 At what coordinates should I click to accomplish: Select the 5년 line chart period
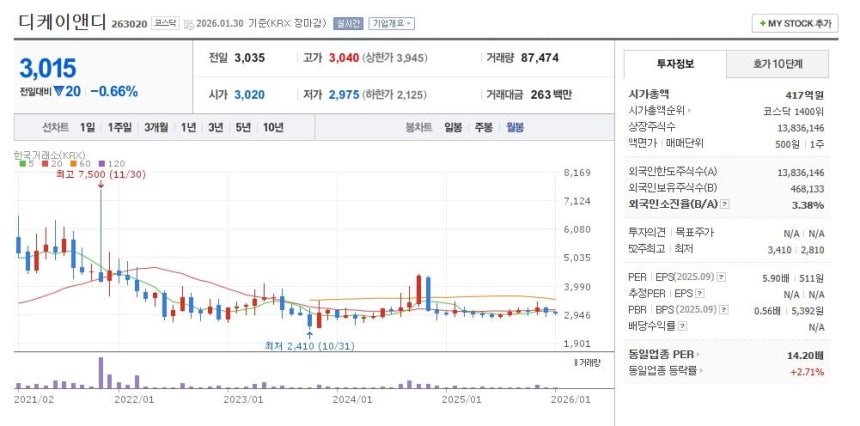pos(243,128)
